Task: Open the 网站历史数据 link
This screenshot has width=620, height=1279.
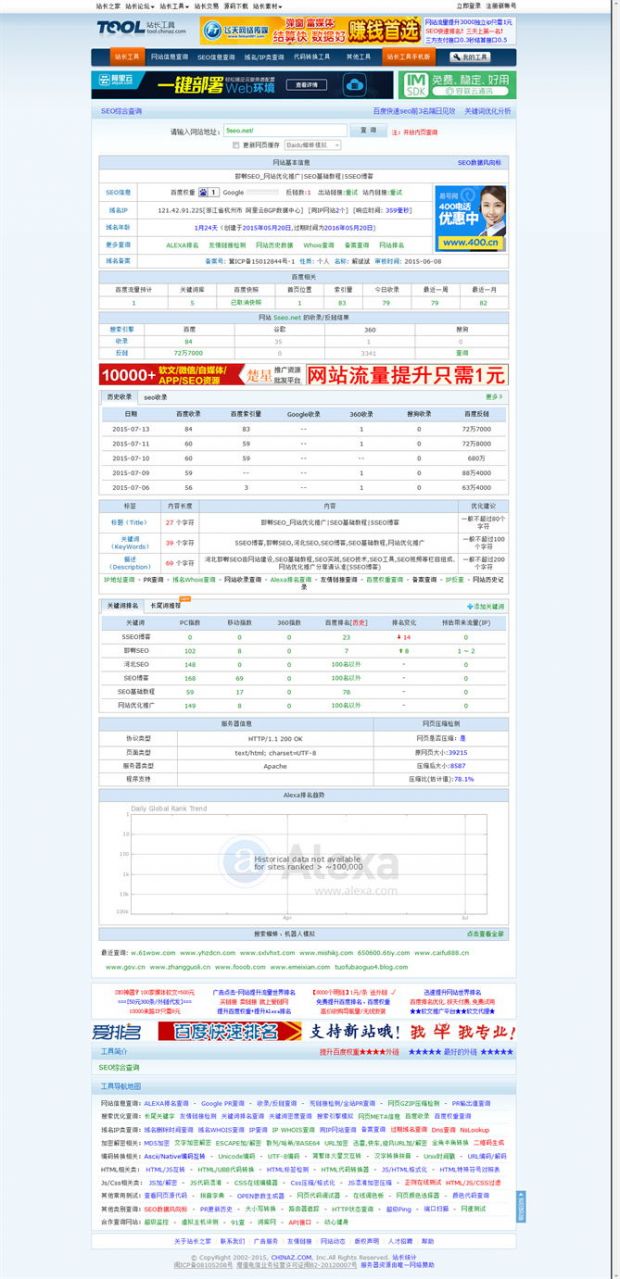Action: [x=274, y=245]
